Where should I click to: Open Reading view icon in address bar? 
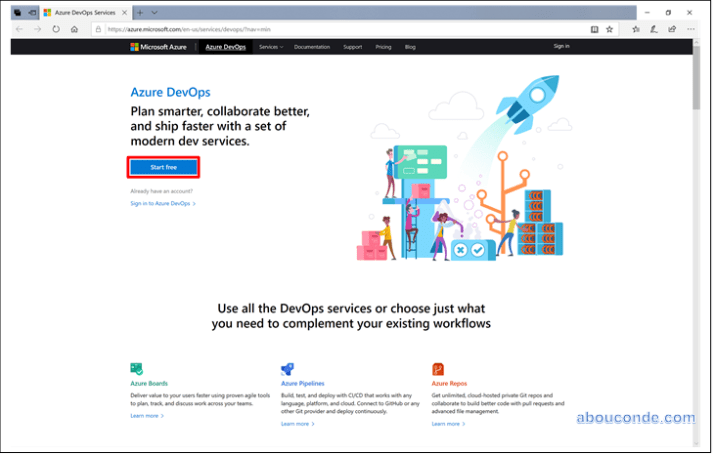594,29
